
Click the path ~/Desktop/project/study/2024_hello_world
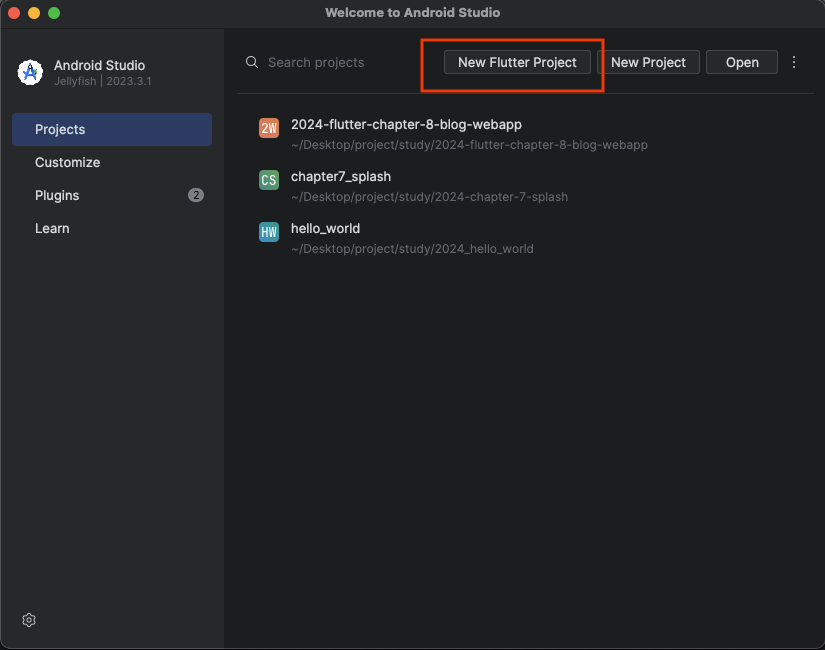click(x=412, y=249)
